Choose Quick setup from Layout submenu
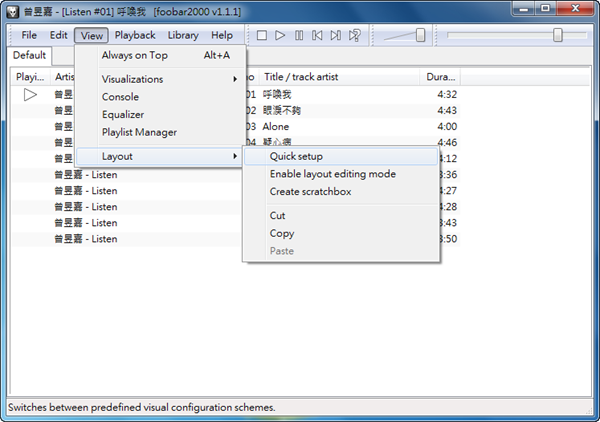 tap(296, 156)
